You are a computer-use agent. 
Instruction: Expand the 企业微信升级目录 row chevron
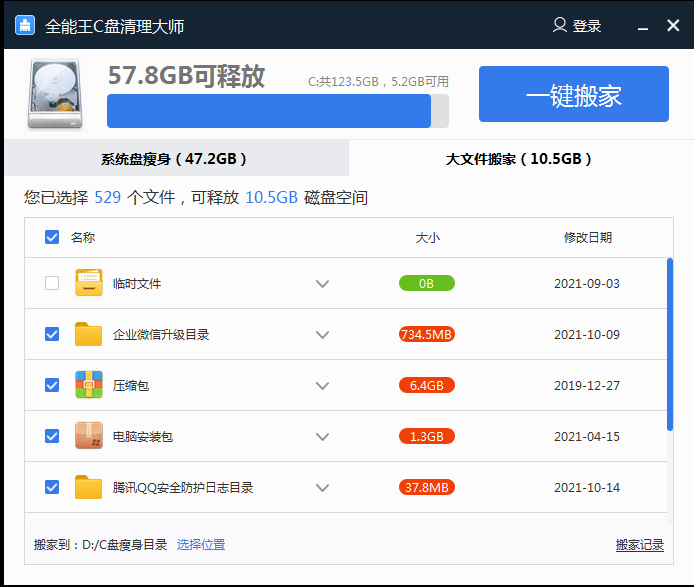pos(322,334)
